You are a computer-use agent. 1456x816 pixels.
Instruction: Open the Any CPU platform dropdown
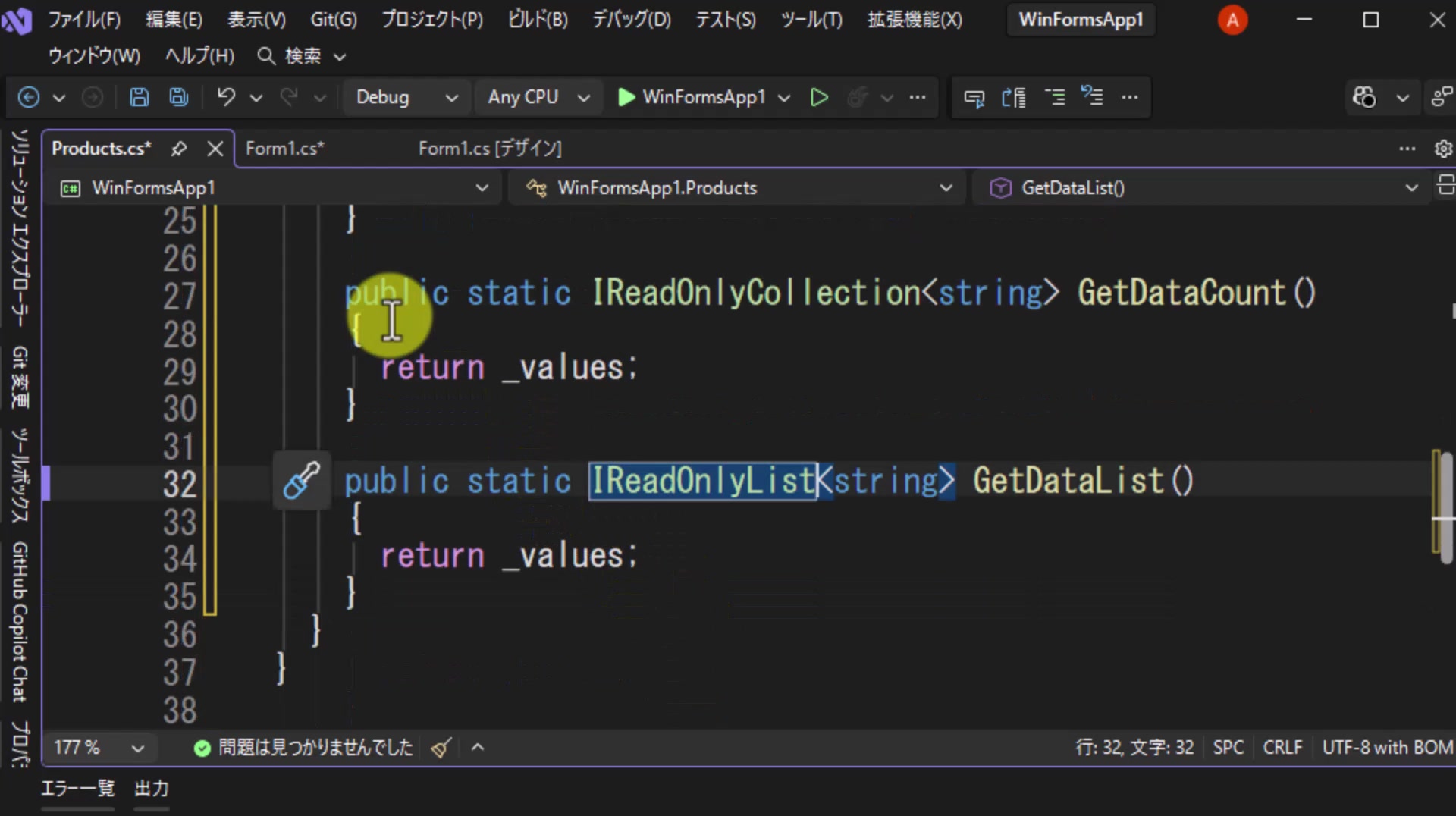coord(538,97)
